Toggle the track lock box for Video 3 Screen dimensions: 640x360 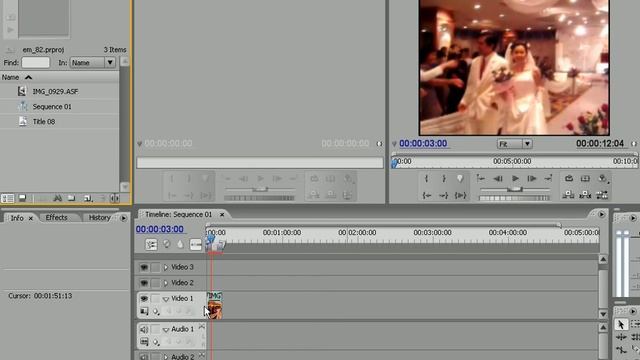[x=156, y=267]
